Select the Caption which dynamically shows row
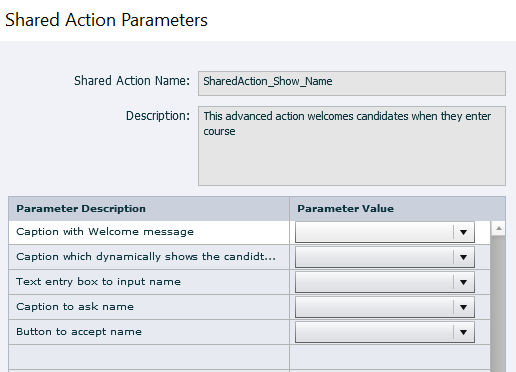This screenshot has height=372, width=516. pyautogui.click(x=149, y=257)
